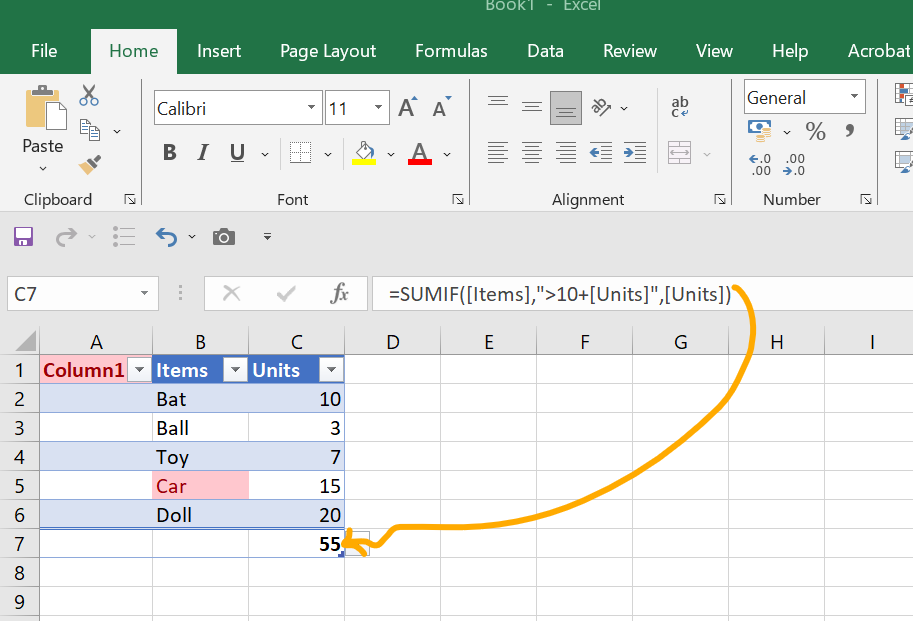Click the Percent Style icon
The height and width of the screenshot is (621, 913).
(x=814, y=130)
